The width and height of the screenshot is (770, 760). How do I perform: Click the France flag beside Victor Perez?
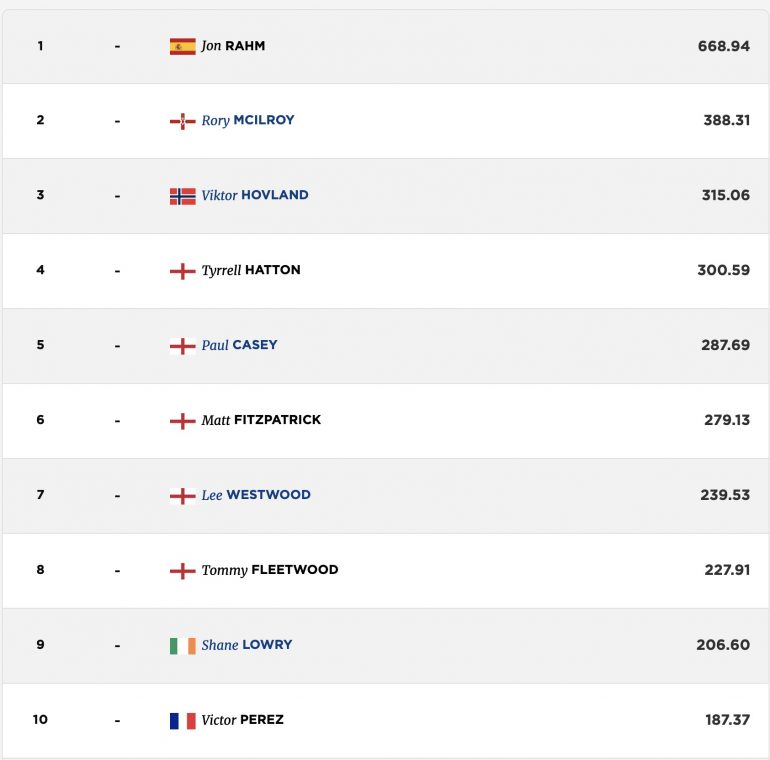pos(183,721)
